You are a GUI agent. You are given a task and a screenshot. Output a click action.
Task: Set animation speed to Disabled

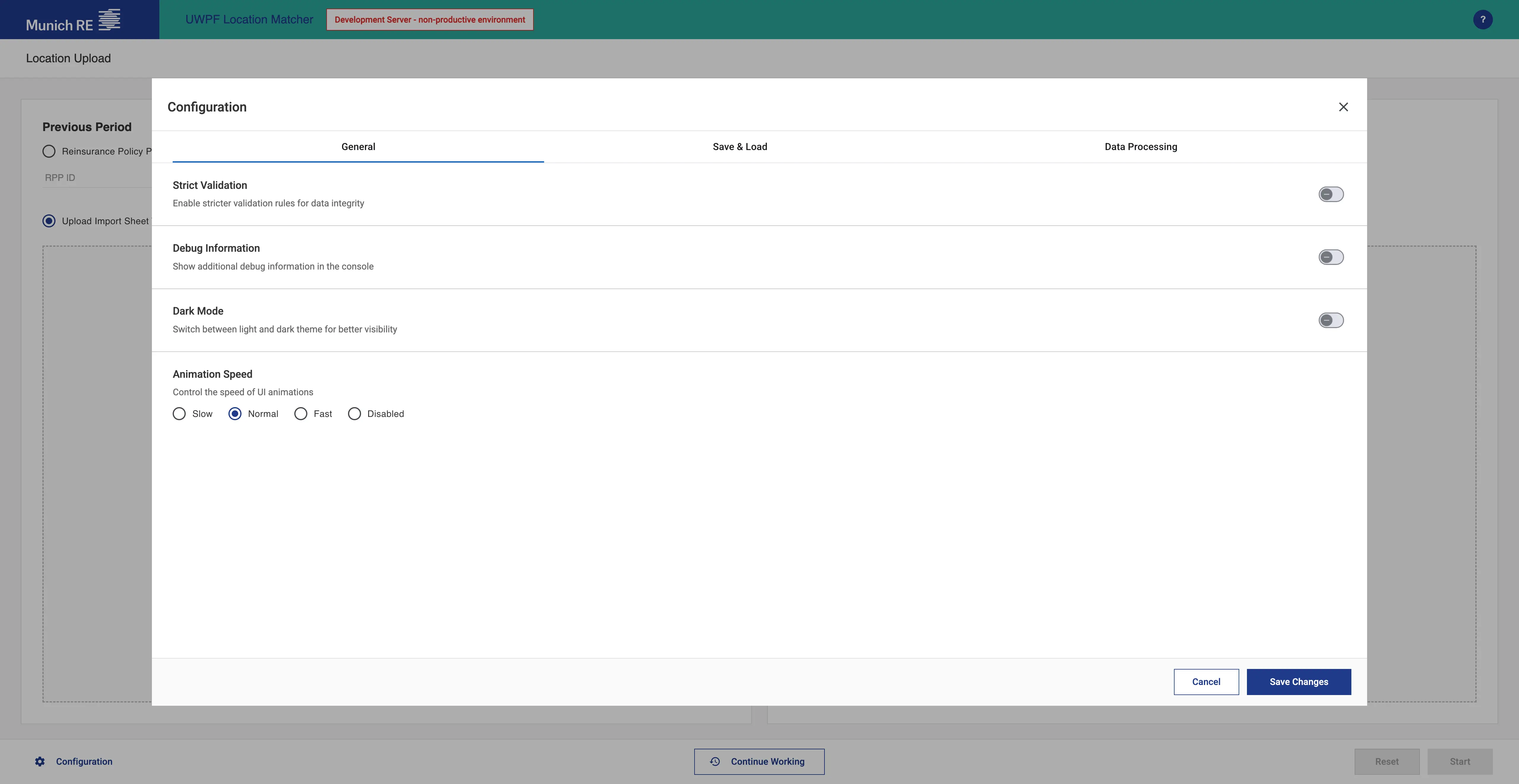355,414
